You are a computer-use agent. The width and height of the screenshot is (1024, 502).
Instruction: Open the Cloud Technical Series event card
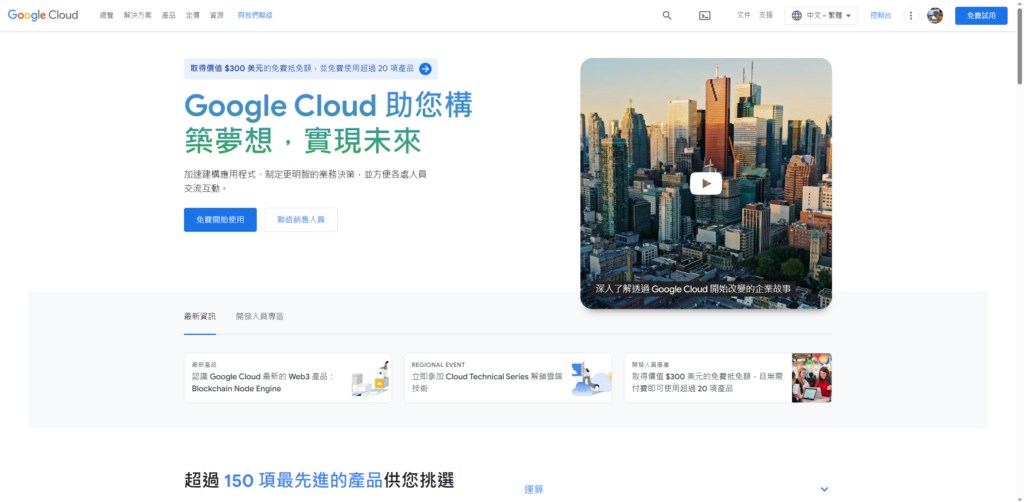[508, 378]
